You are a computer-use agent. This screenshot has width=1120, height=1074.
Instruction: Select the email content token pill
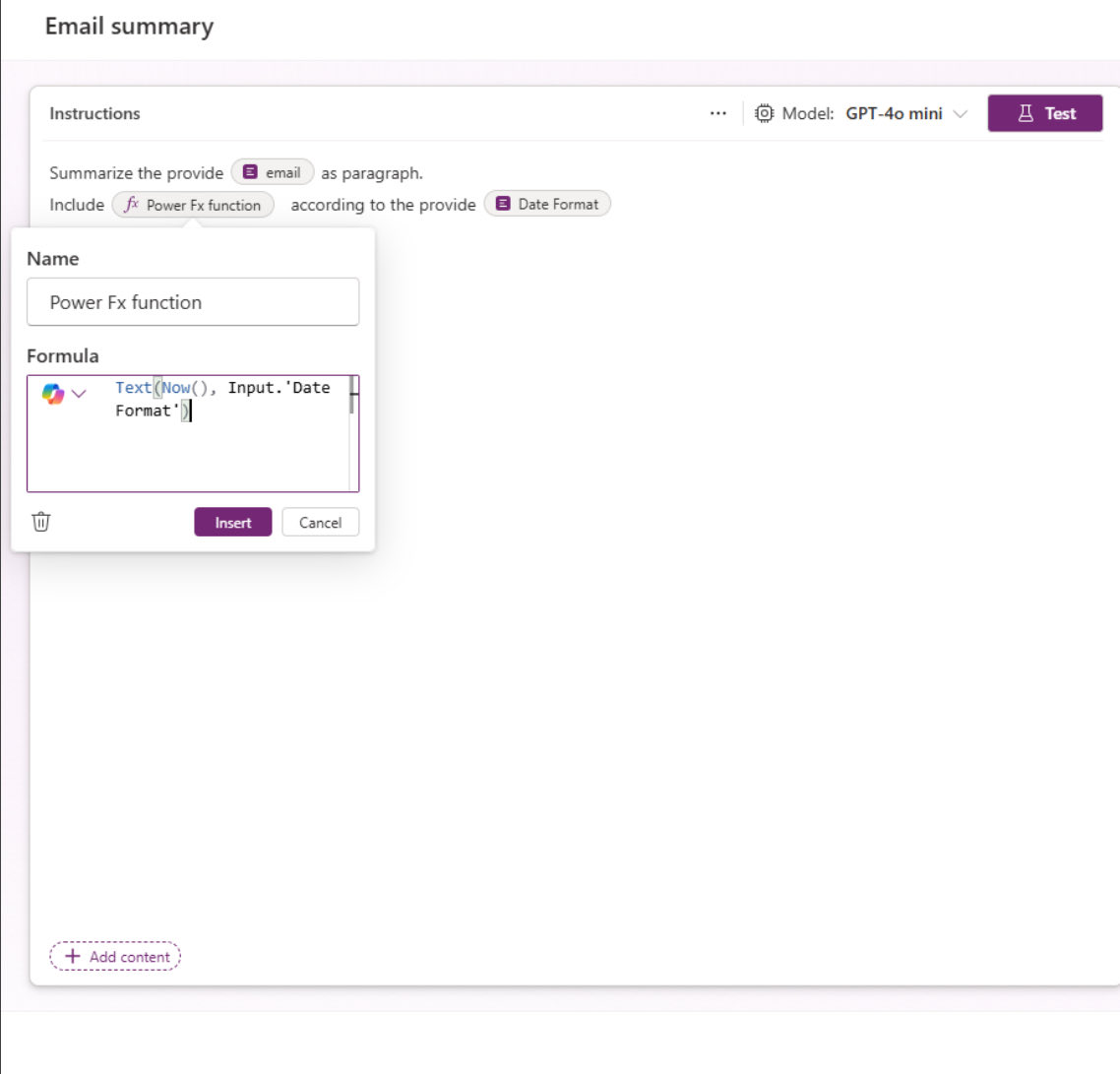[x=272, y=171]
